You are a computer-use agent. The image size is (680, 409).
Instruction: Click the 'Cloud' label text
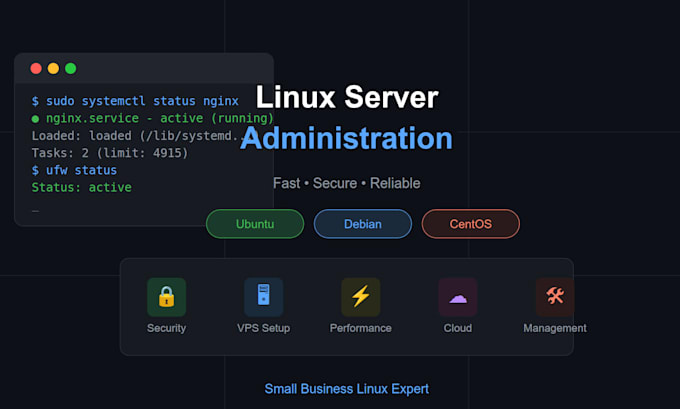tap(458, 328)
